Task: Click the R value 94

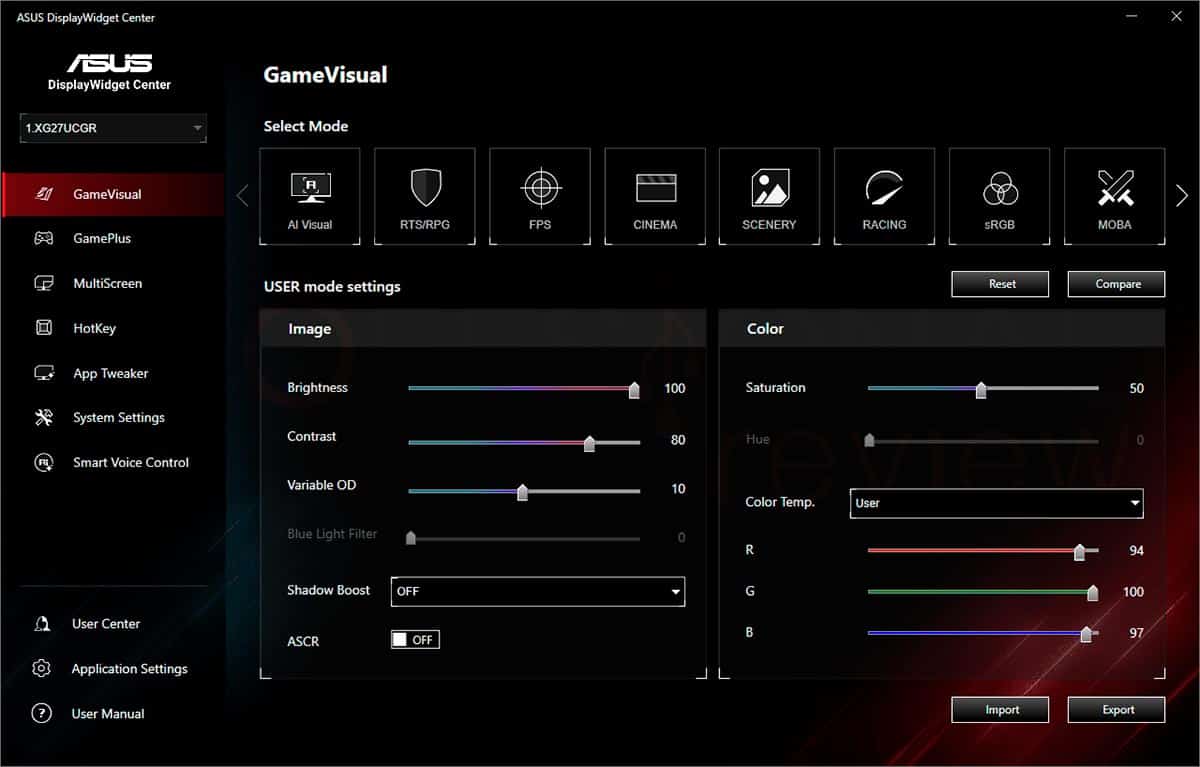Action: click(1136, 551)
